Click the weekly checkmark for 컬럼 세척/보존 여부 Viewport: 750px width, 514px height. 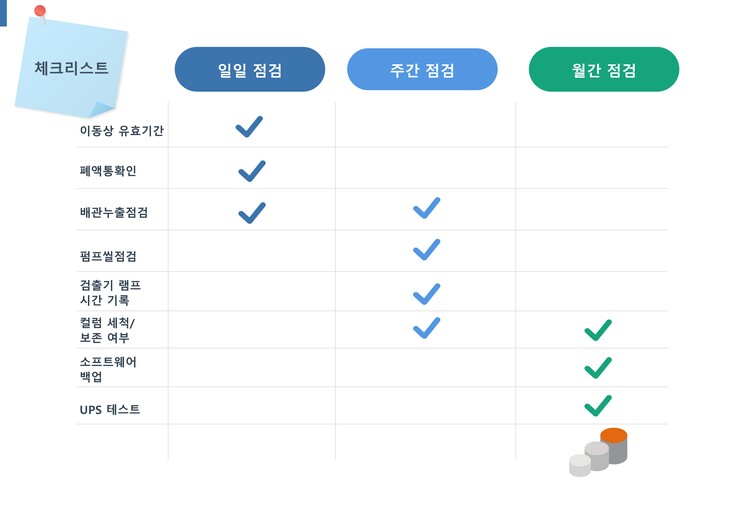[427, 328]
